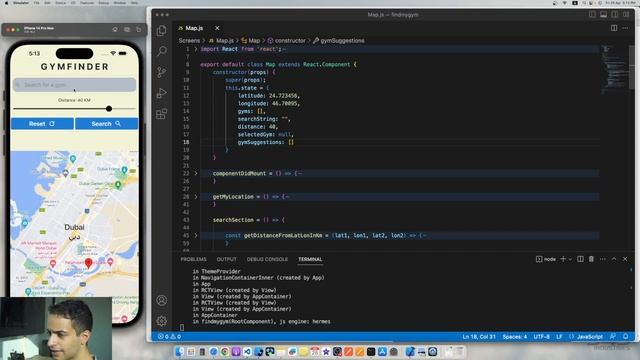640x360 pixels.
Task: Open the App Store from the Dock
Action: [x=382, y=351]
